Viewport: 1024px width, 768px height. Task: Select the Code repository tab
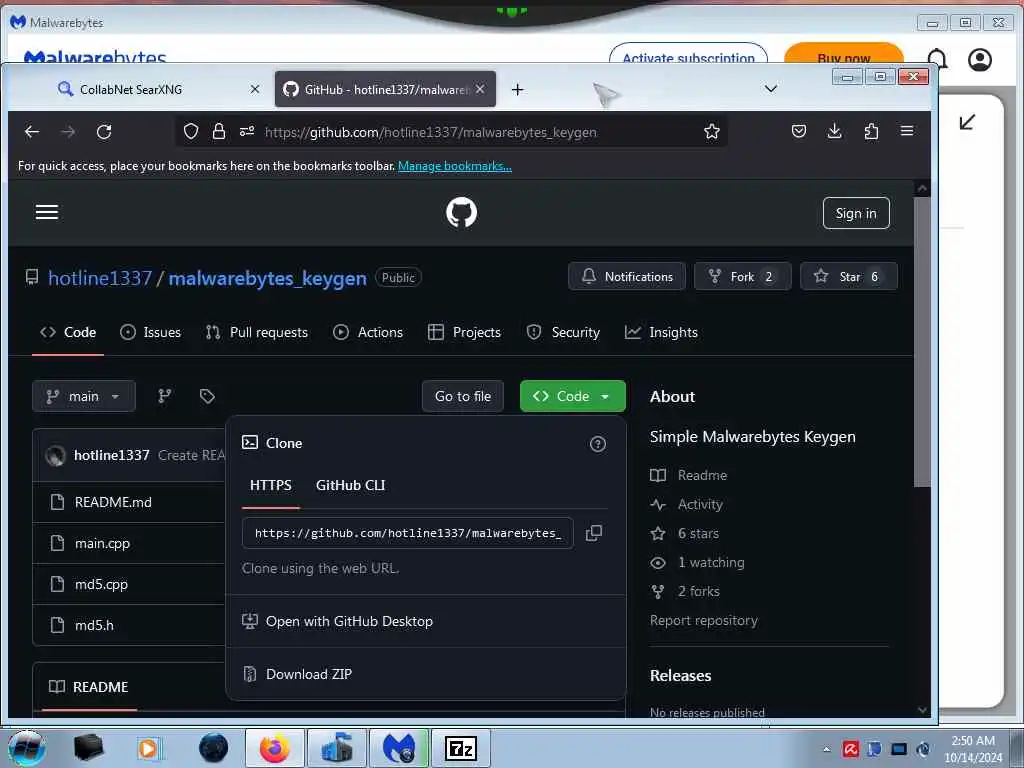(x=68, y=332)
